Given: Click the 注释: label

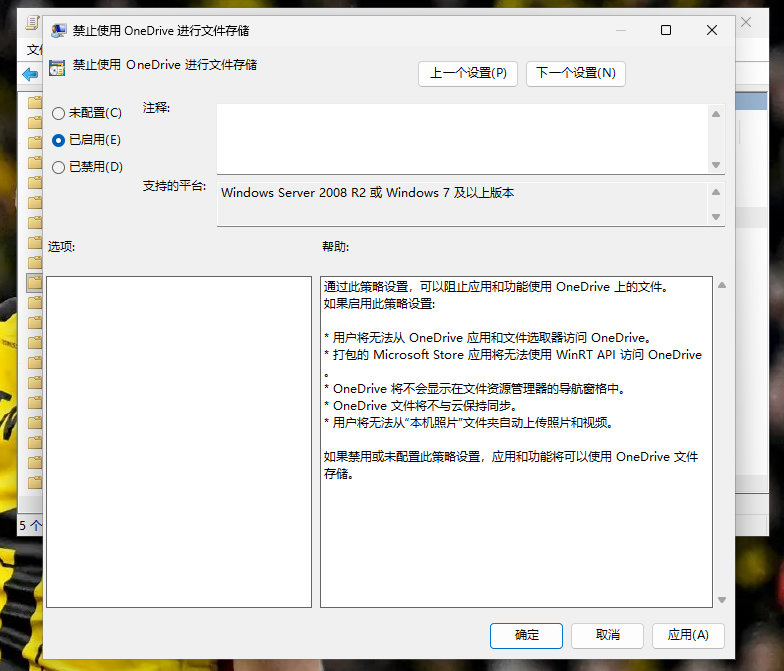Looking at the screenshot, I should pyautogui.click(x=156, y=108).
